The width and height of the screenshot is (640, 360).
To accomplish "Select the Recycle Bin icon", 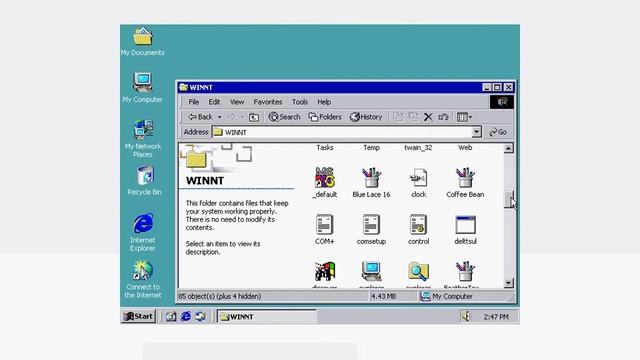I will point(145,176).
